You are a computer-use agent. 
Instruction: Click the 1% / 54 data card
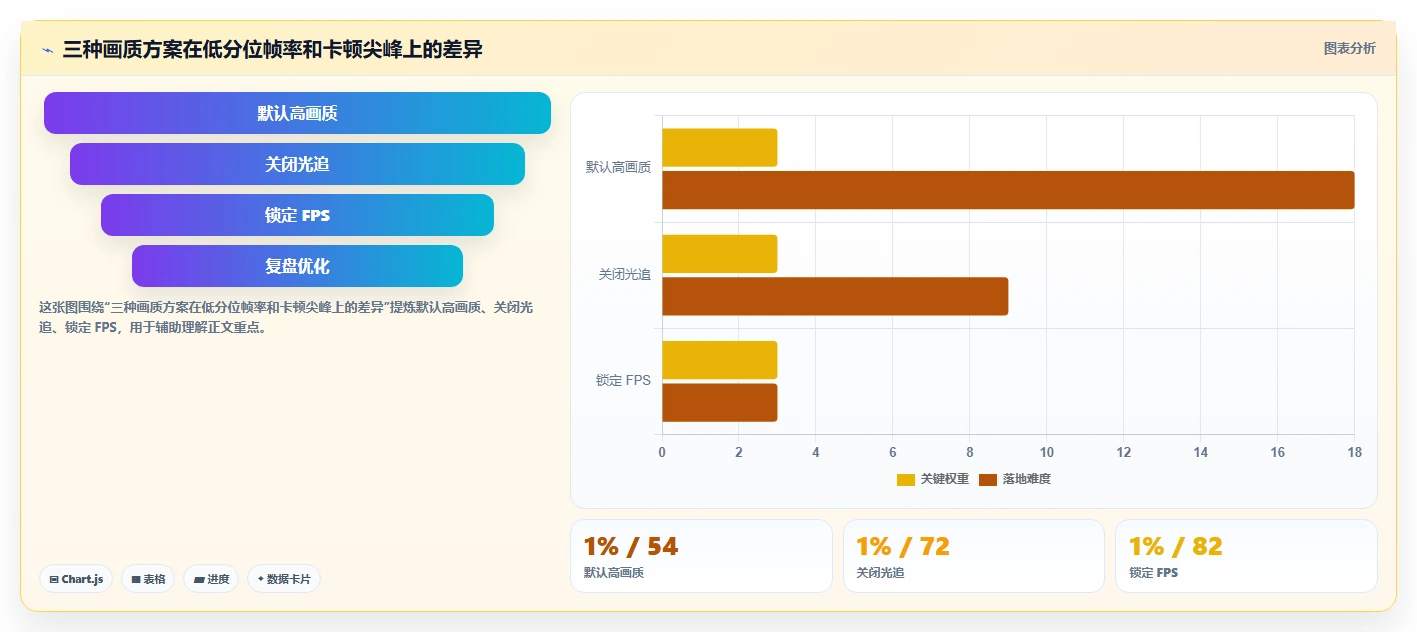point(701,556)
